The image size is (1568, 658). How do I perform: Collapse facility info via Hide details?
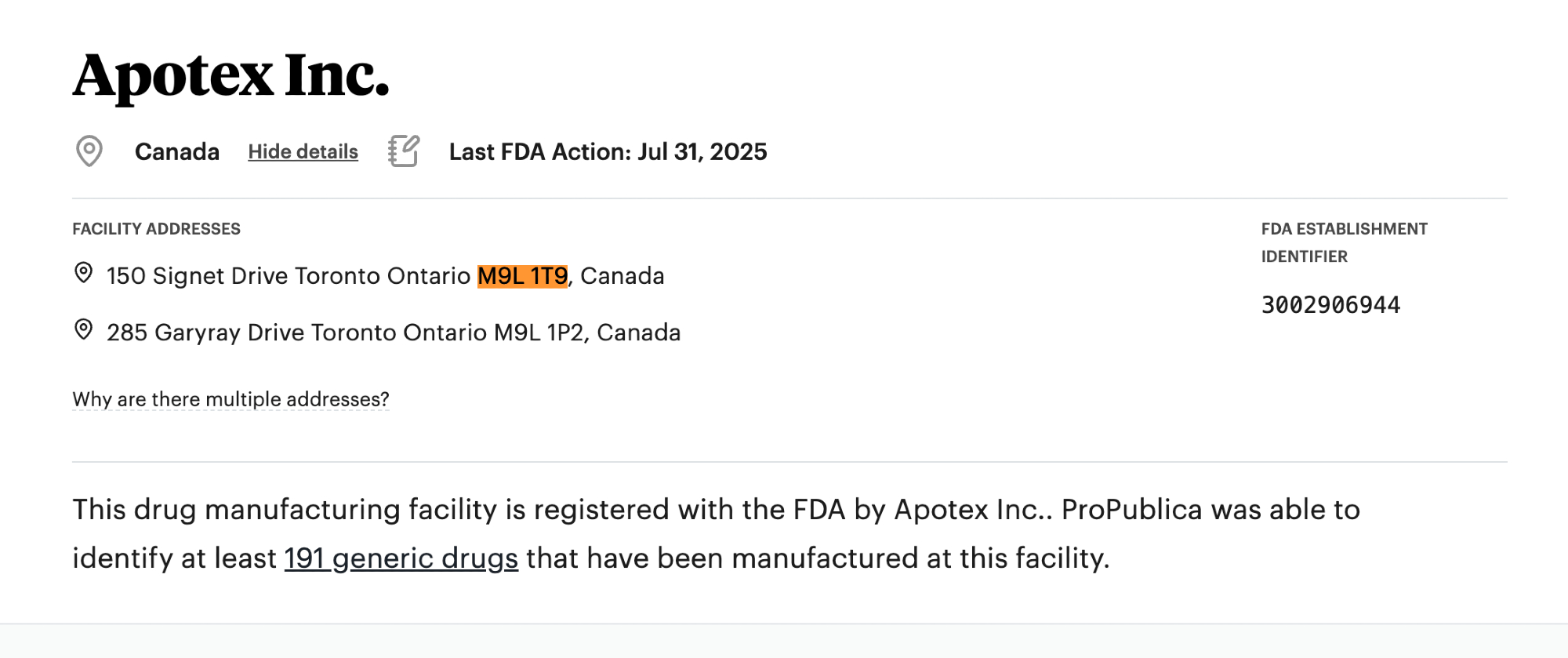(x=303, y=151)
